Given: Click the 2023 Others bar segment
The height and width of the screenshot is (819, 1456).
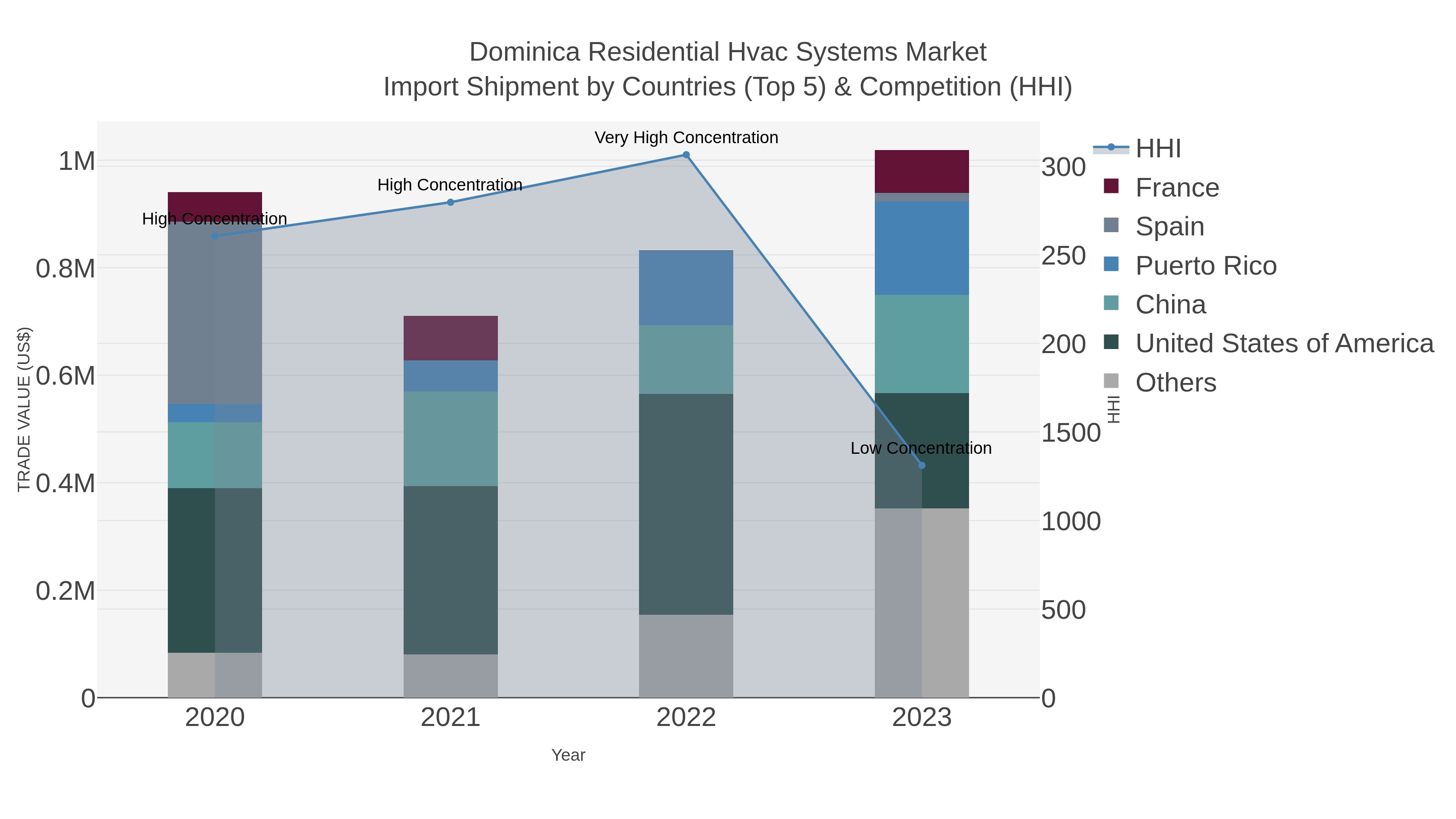Looking at the screenshot, I should pos(922,603).
